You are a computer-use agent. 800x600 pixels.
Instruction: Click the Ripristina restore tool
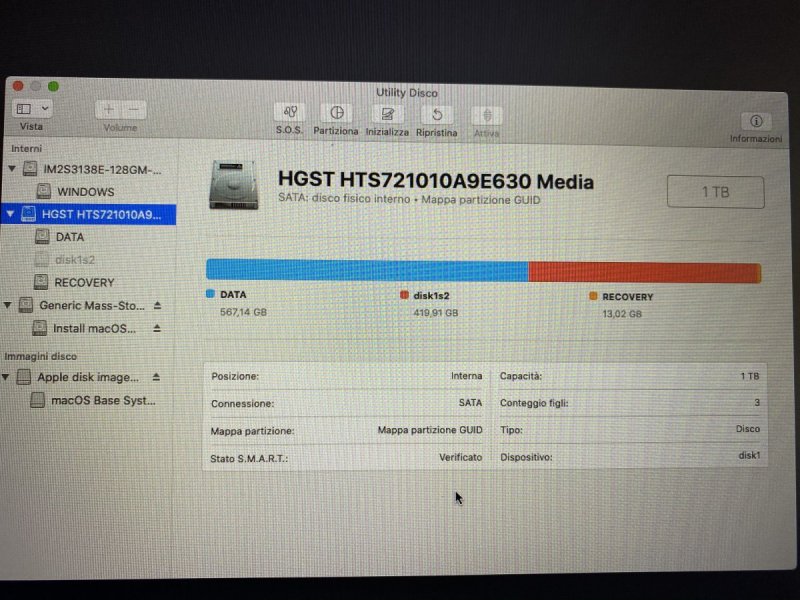[437, 114]
